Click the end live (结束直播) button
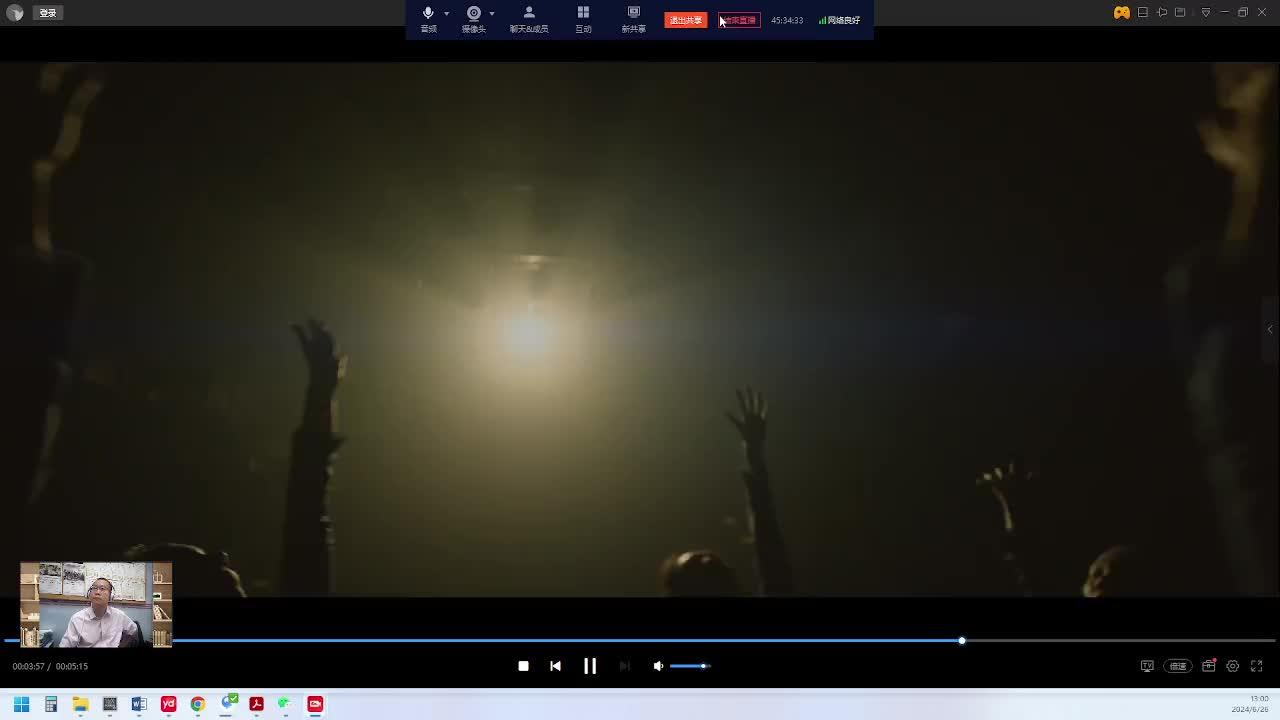The height and width of the screenshot is (720, 1280). [739, 20]
